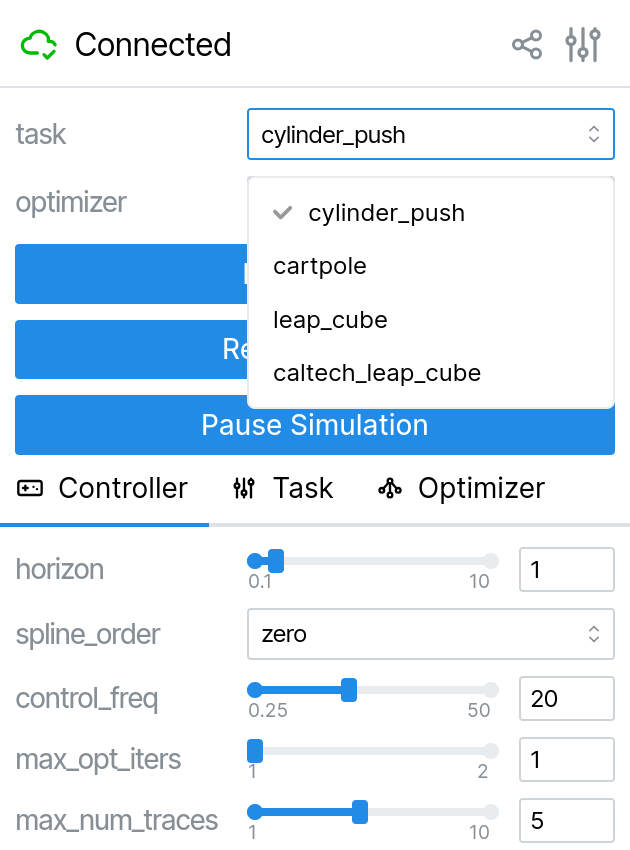Click the up-down chevrons on the task selector

pyautogui.click(x=593, y=133)
